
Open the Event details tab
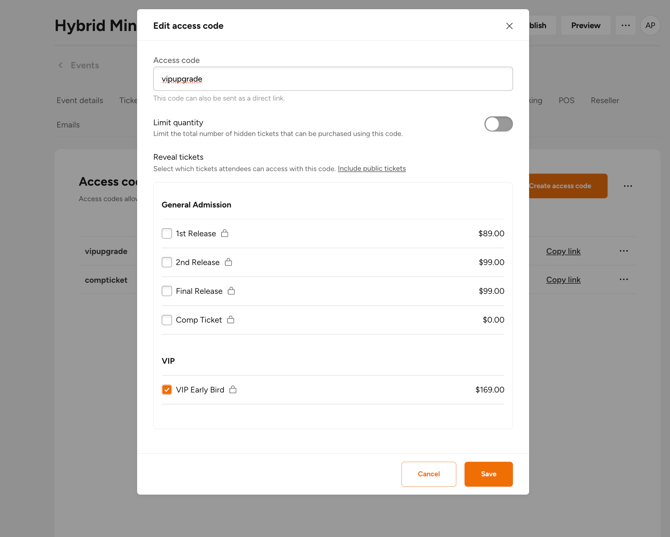click(x=80, y=100)
